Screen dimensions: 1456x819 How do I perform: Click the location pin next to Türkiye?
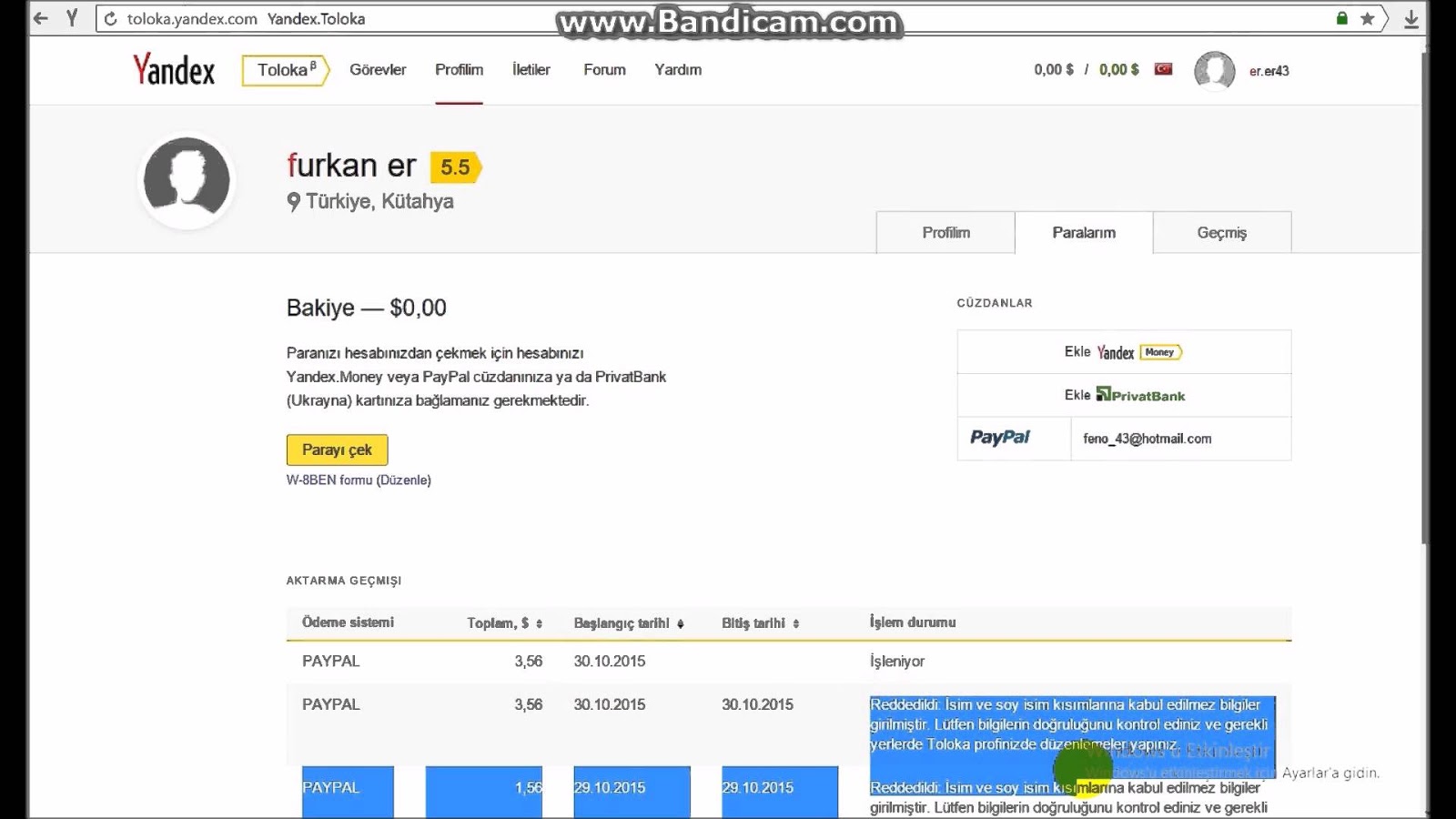coord(293,202)
